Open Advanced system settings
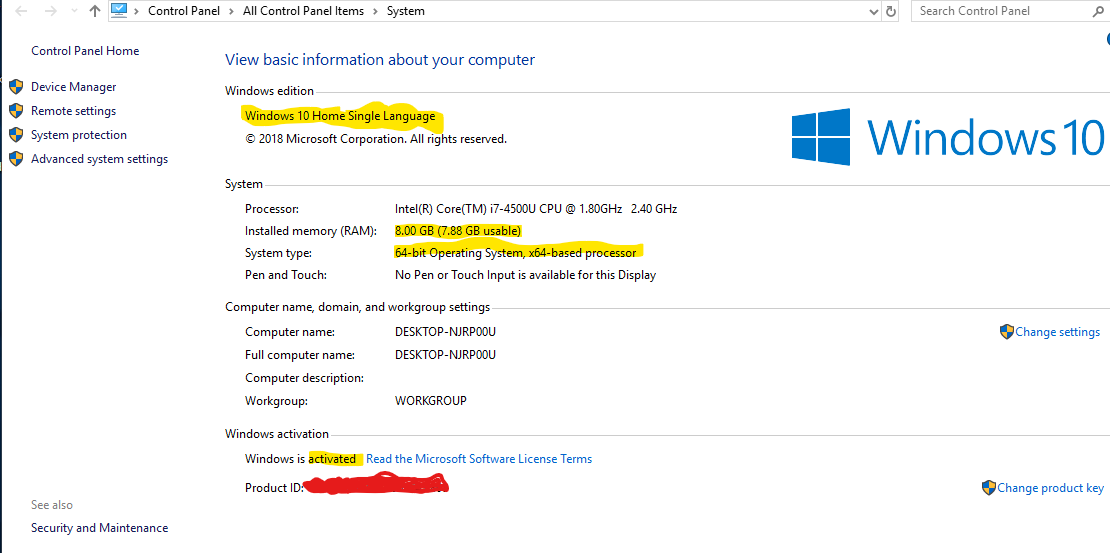Image resolution: width=1110 pixels, height=553 pixels. pyautogui.click(x=99, y=159)
